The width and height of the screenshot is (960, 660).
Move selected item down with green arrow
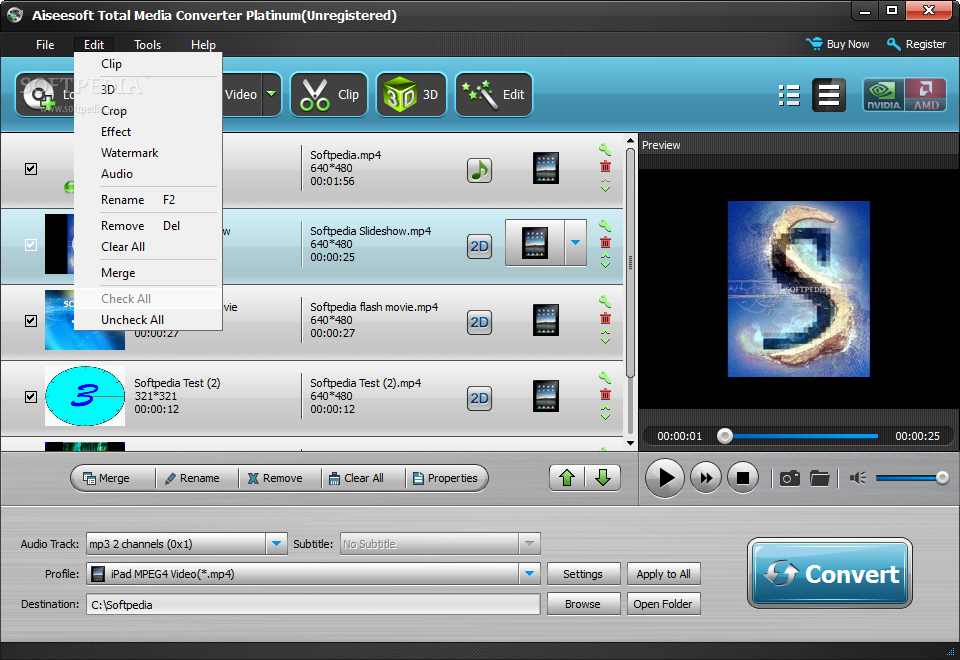tap(603, 478)
